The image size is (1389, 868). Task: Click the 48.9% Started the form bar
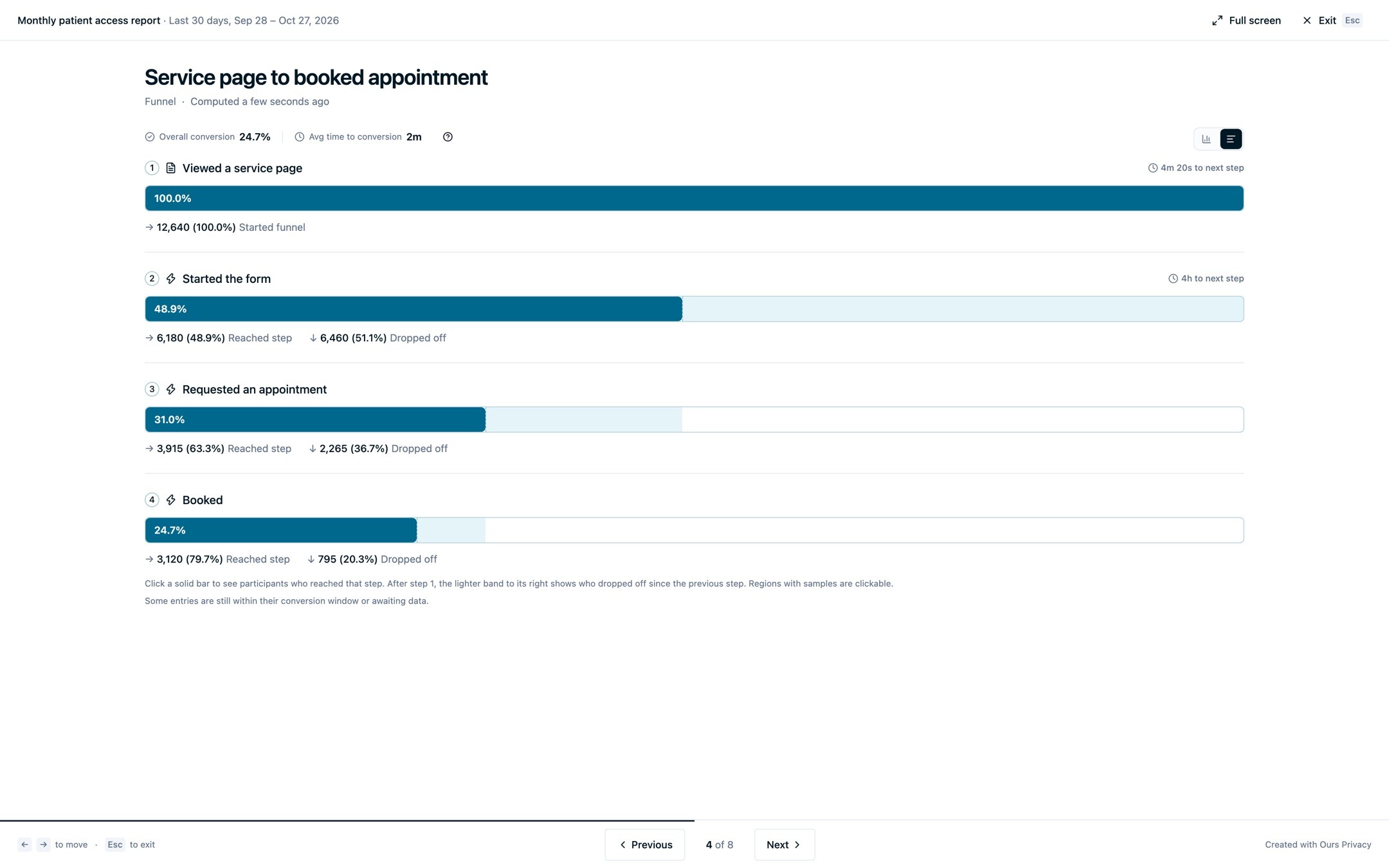(413, 309)
